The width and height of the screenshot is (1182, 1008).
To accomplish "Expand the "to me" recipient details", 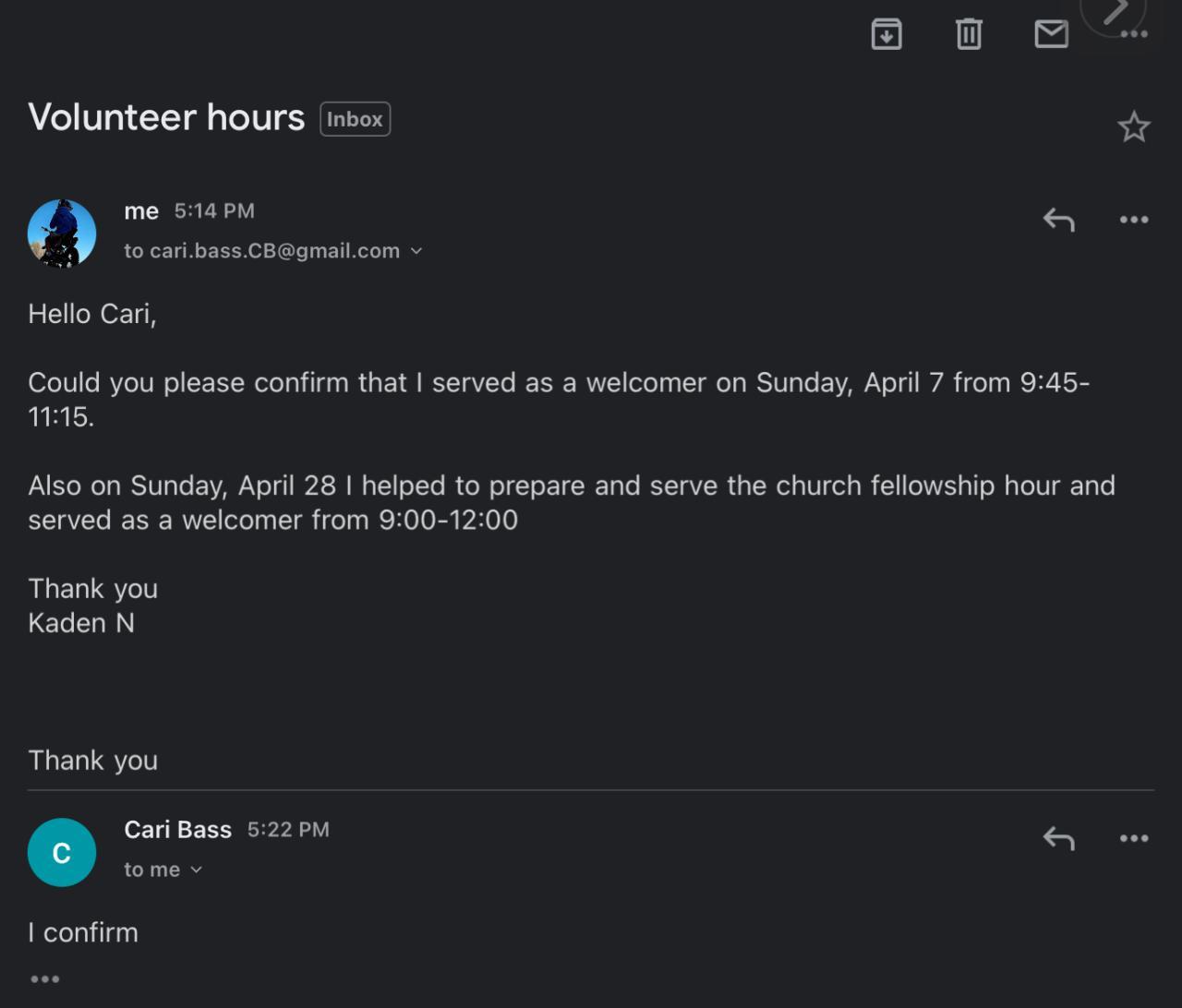I will coord(196,870).
